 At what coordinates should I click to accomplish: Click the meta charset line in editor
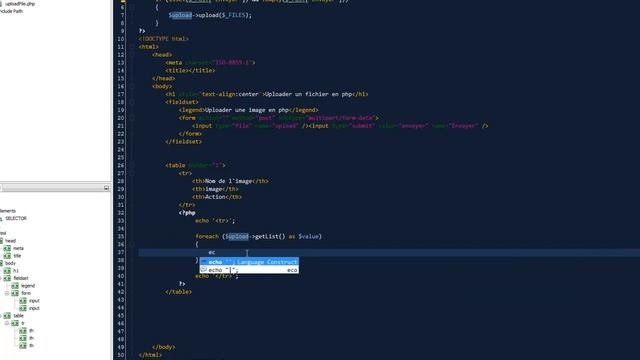pos(210,62)
